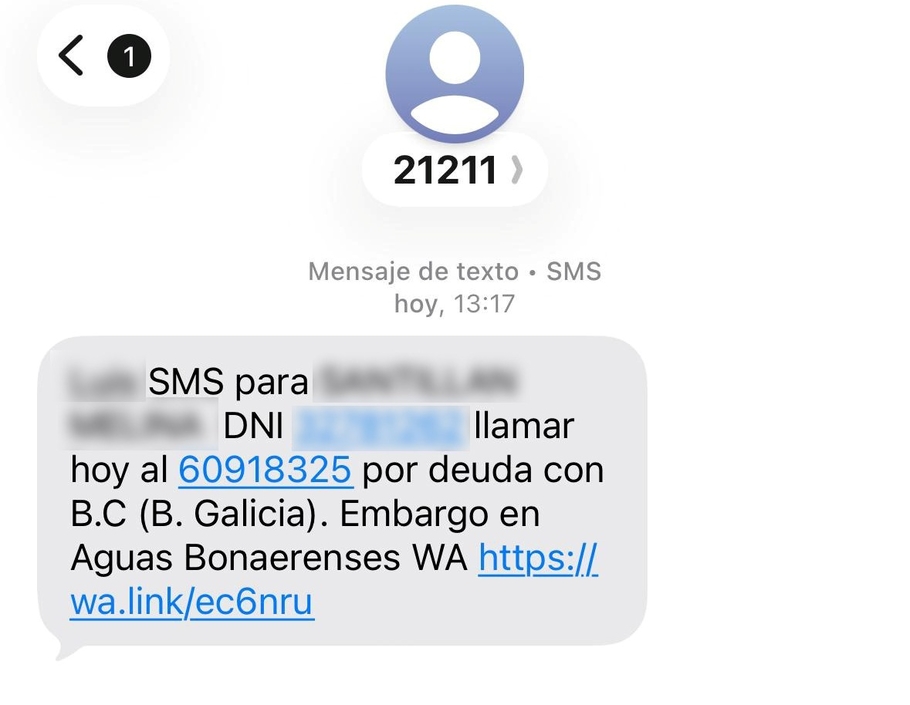Call the number 60918325 link
910x705 pixels.
point(265,469)
